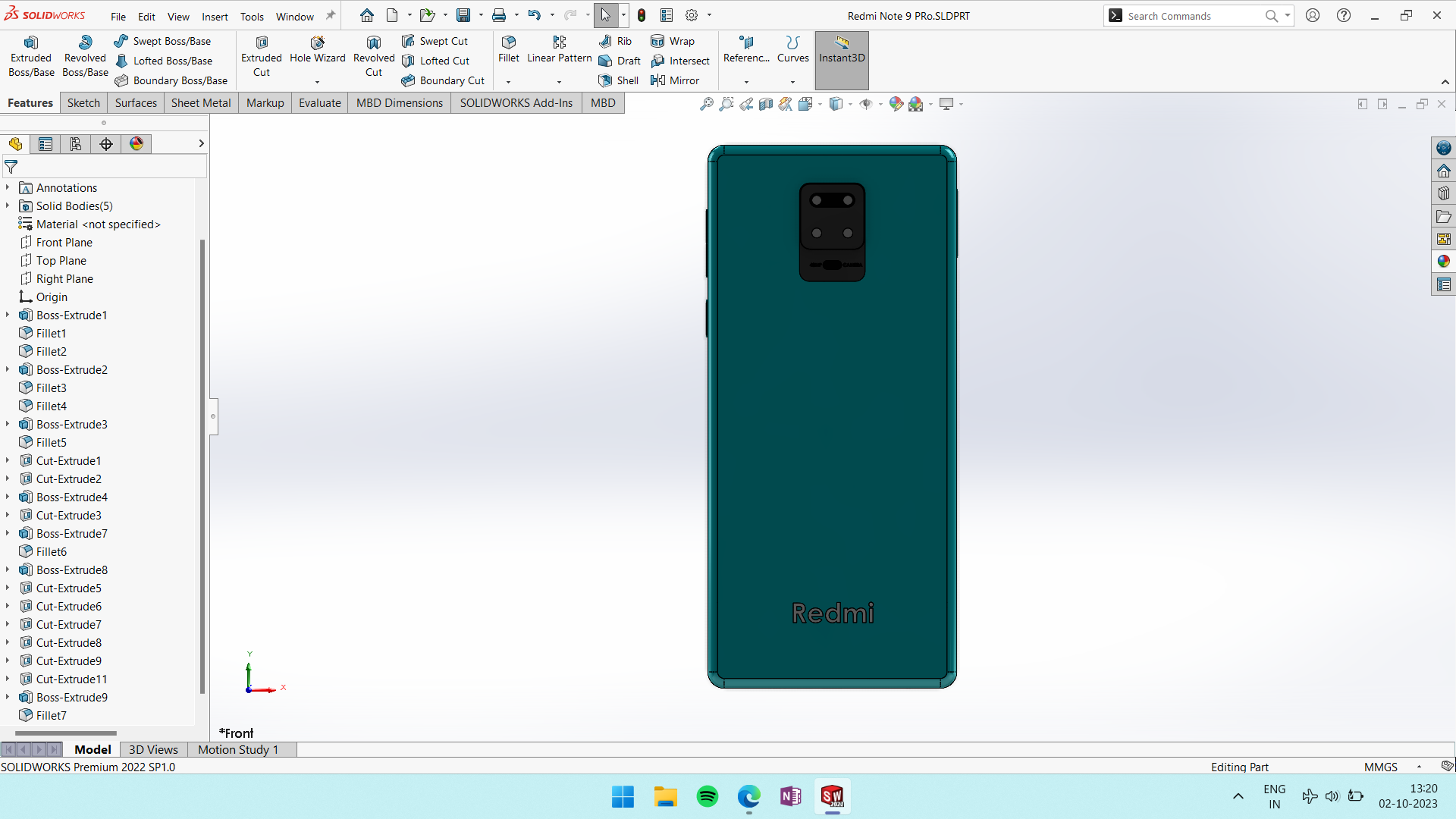The width and height of the screenshot is (1456, 819).
Task: Start an Extruded Cut
Action: pyautogui.click(x=262, y=57)
